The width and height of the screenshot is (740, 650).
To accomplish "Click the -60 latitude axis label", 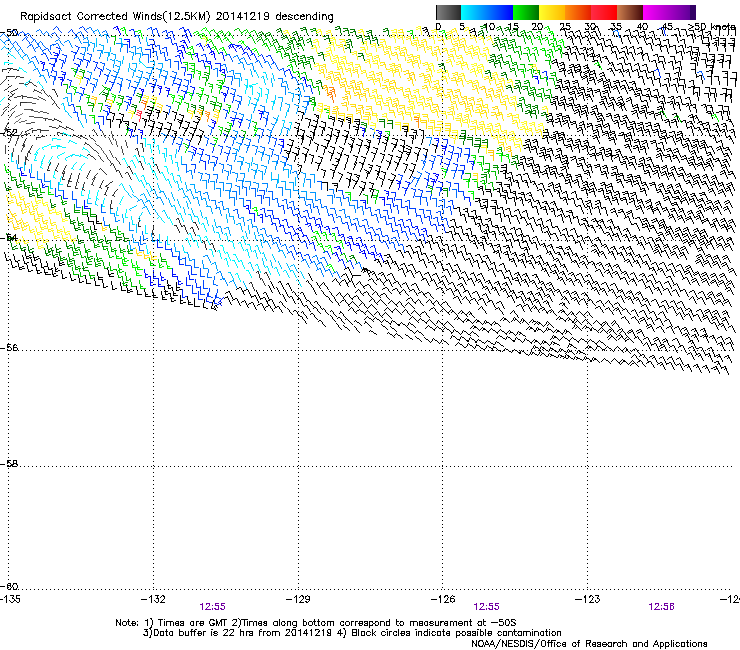I will point(9,586).
